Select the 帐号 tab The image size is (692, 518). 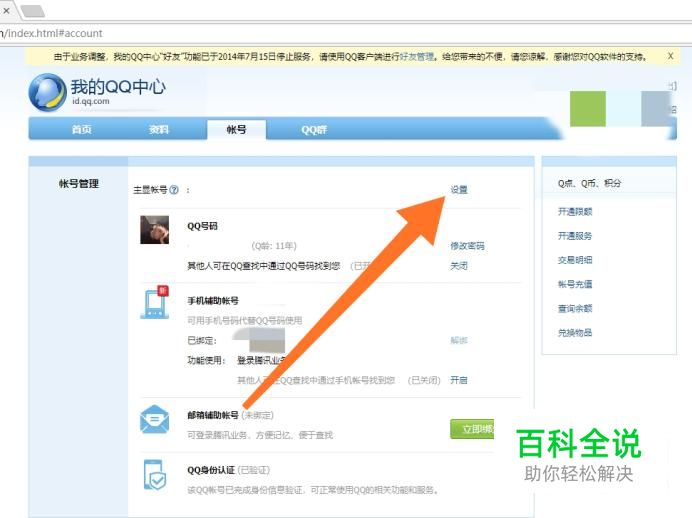(x=237, y=129)
